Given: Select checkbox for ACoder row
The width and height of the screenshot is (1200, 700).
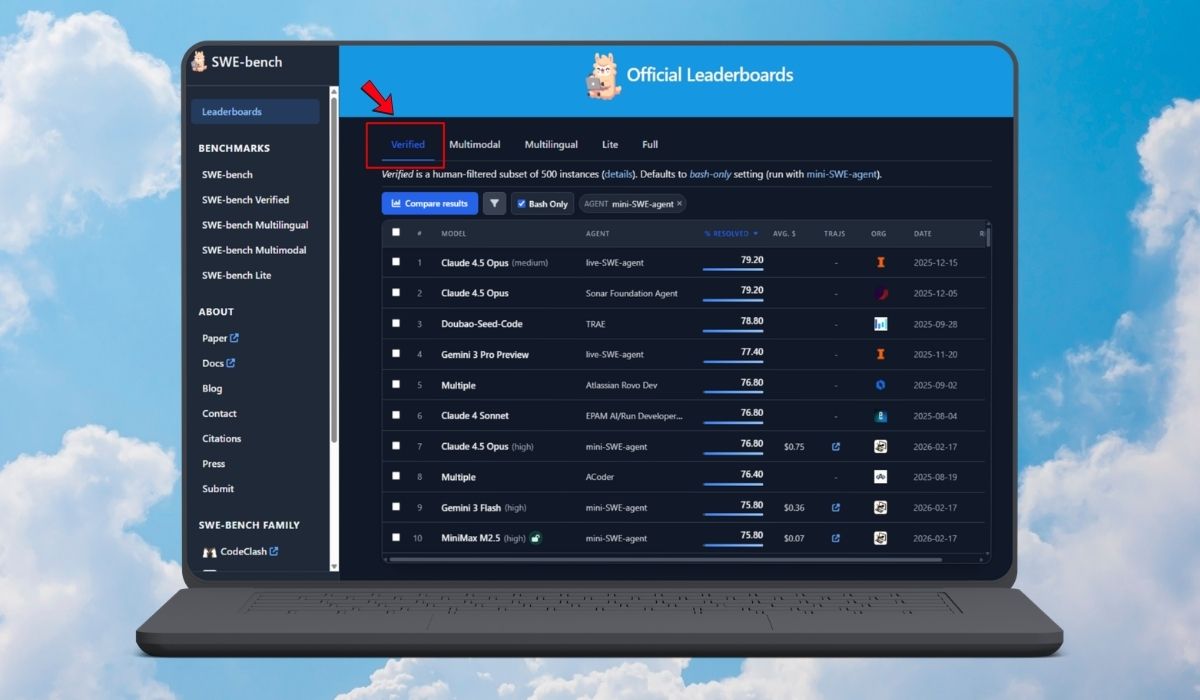Looking at the screenshot, I should pyautogui.click(x=396, y=477).
